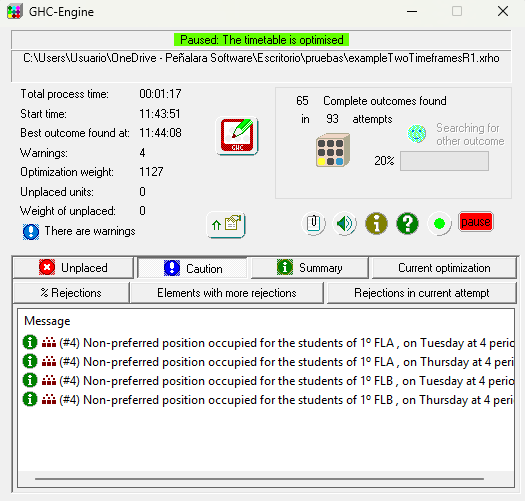Click the green info icon on 1º FLA Thursday row
525x501 pixels.
click(30, 362)
